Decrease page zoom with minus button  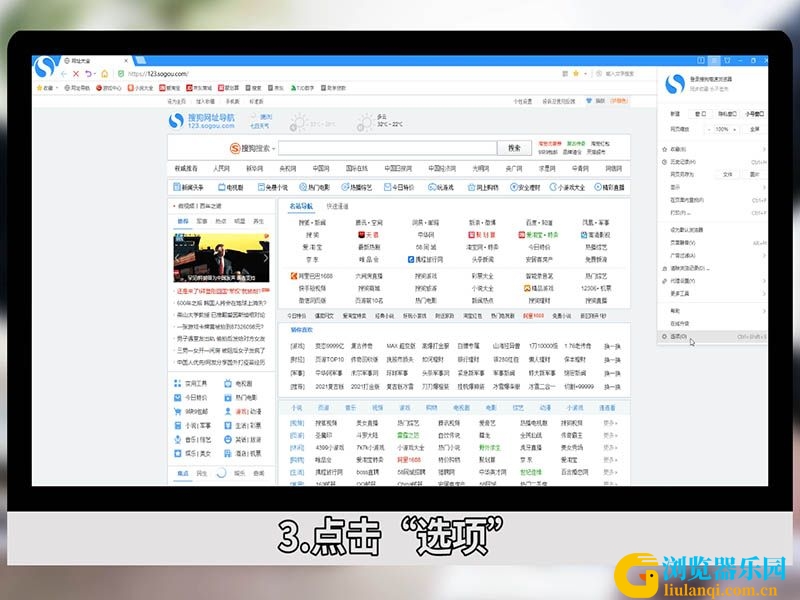(x=709, y=130)
